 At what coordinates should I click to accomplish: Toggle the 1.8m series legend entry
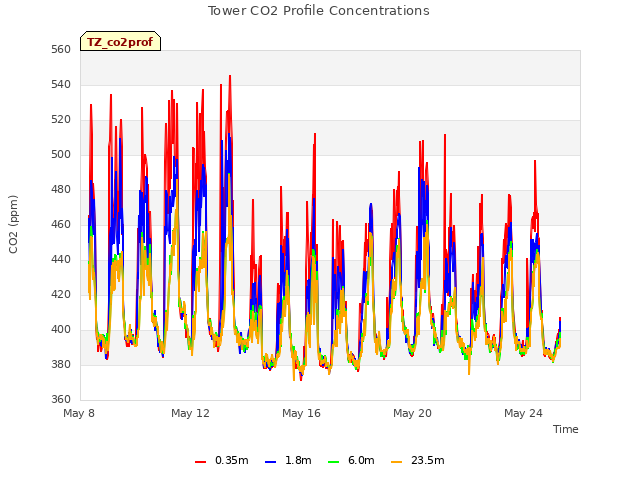288,460
